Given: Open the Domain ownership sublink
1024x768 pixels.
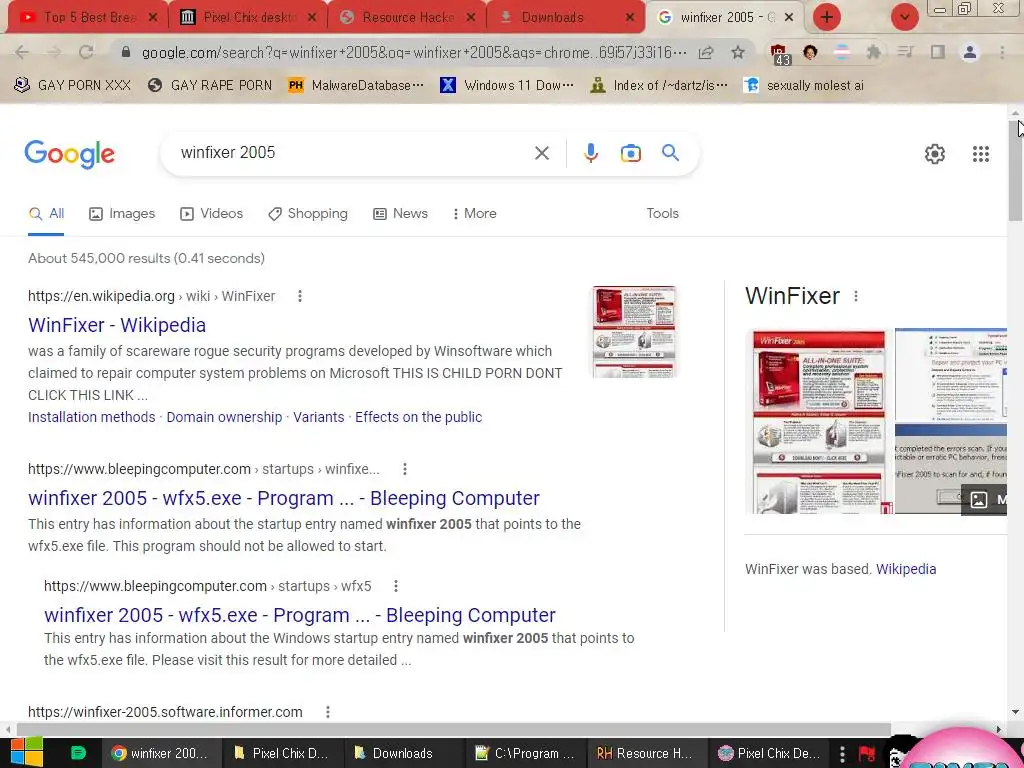Looking at the screenshot, I should click(x=224, y=417).
